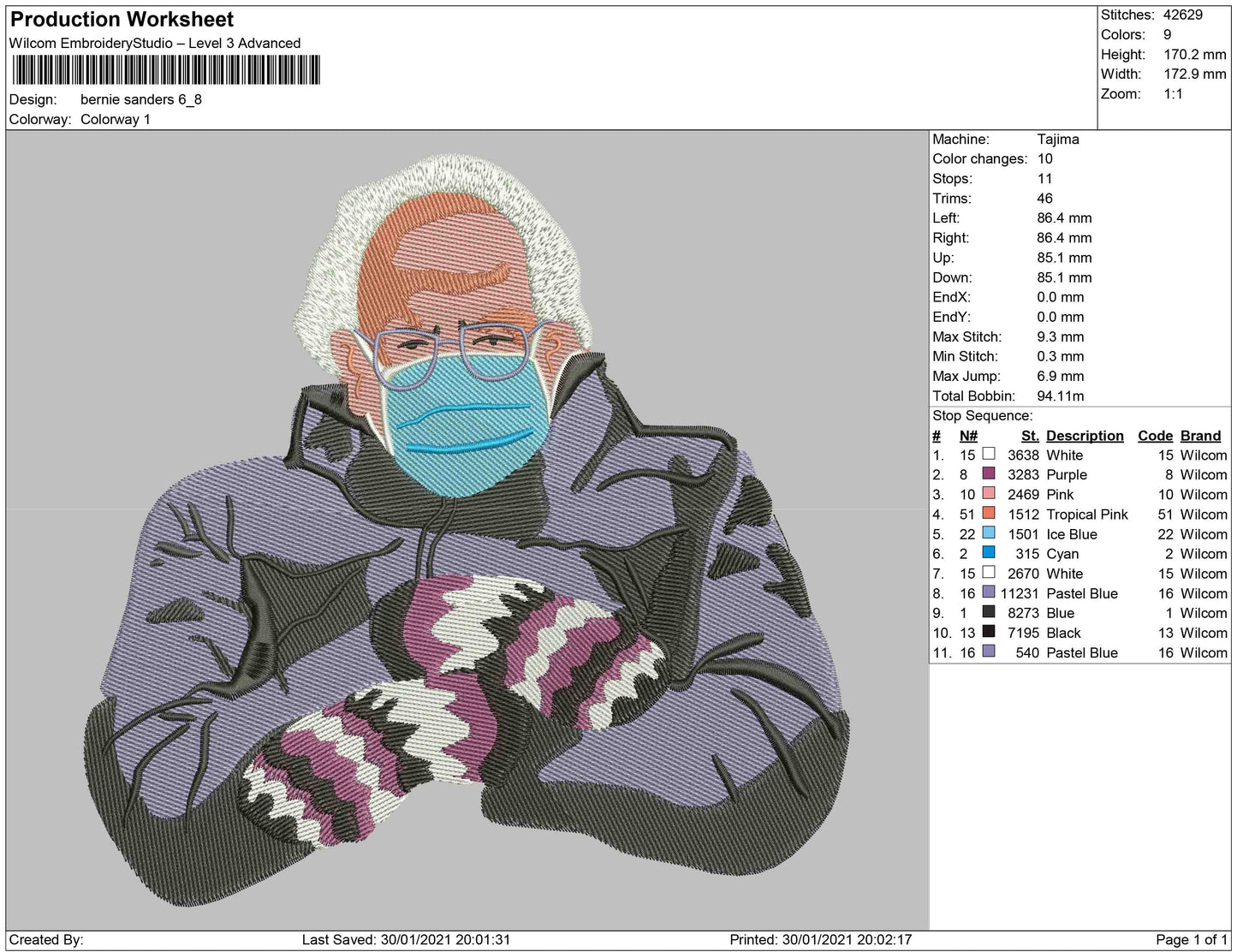
Task: Select the "Purple" description text
Action: point(1067,474)
